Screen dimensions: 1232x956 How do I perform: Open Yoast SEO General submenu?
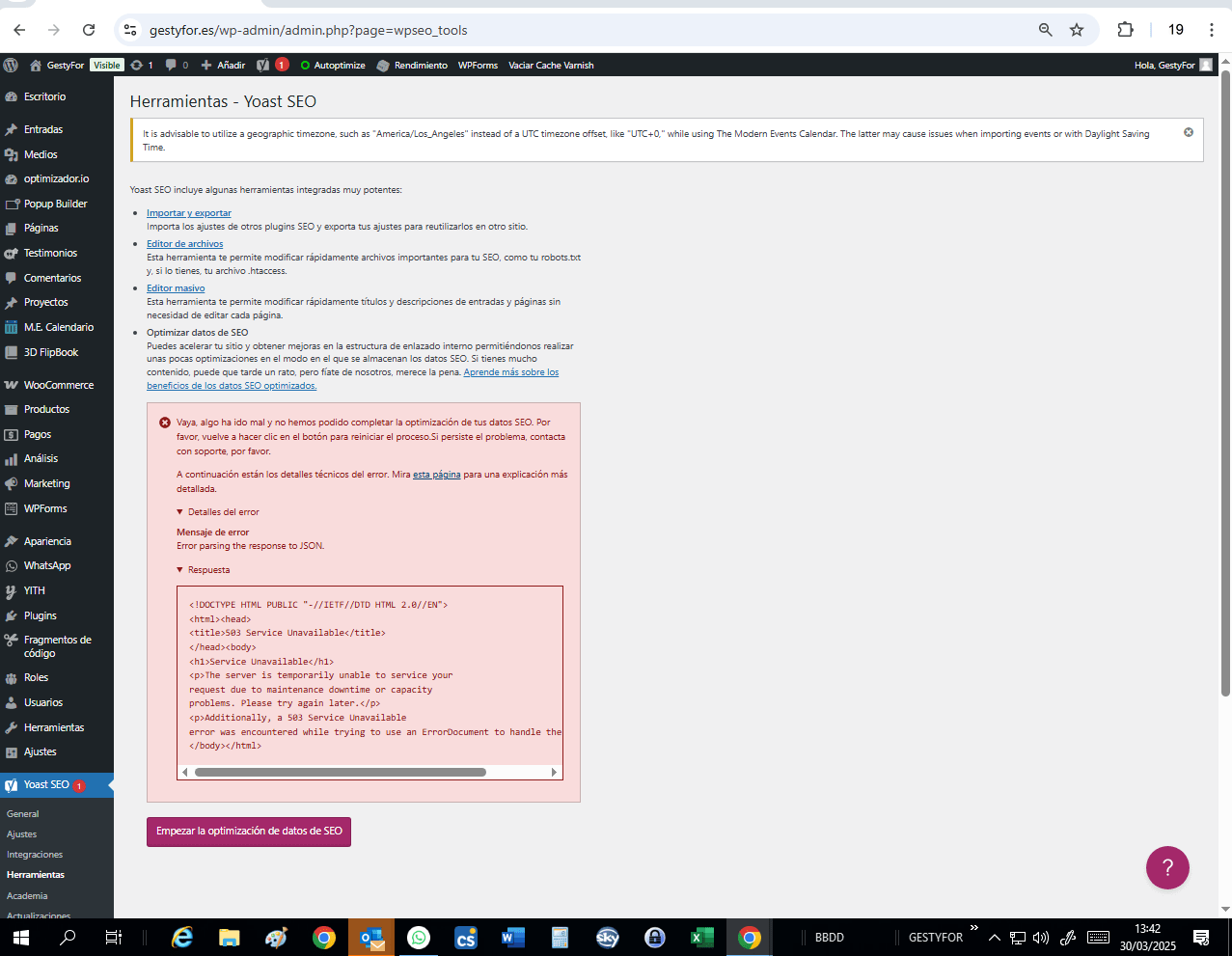click(23, 814)
